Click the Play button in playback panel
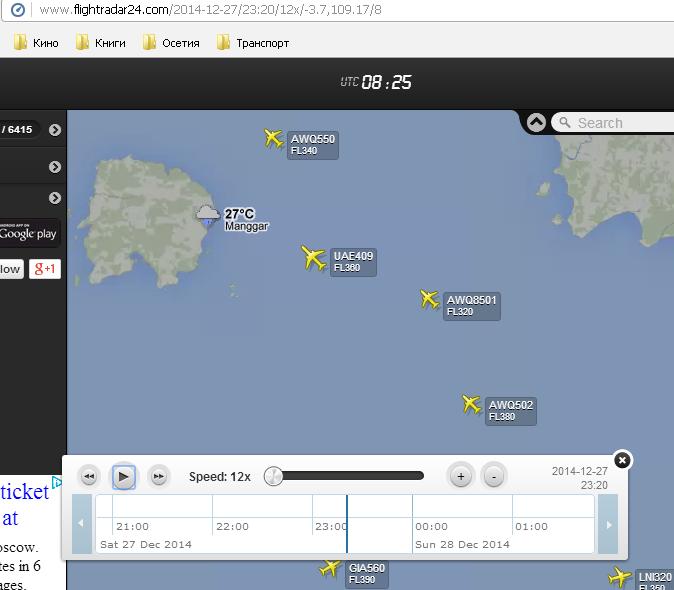The width and height of the screenshot is (674, 590). [x=124, y=477]
